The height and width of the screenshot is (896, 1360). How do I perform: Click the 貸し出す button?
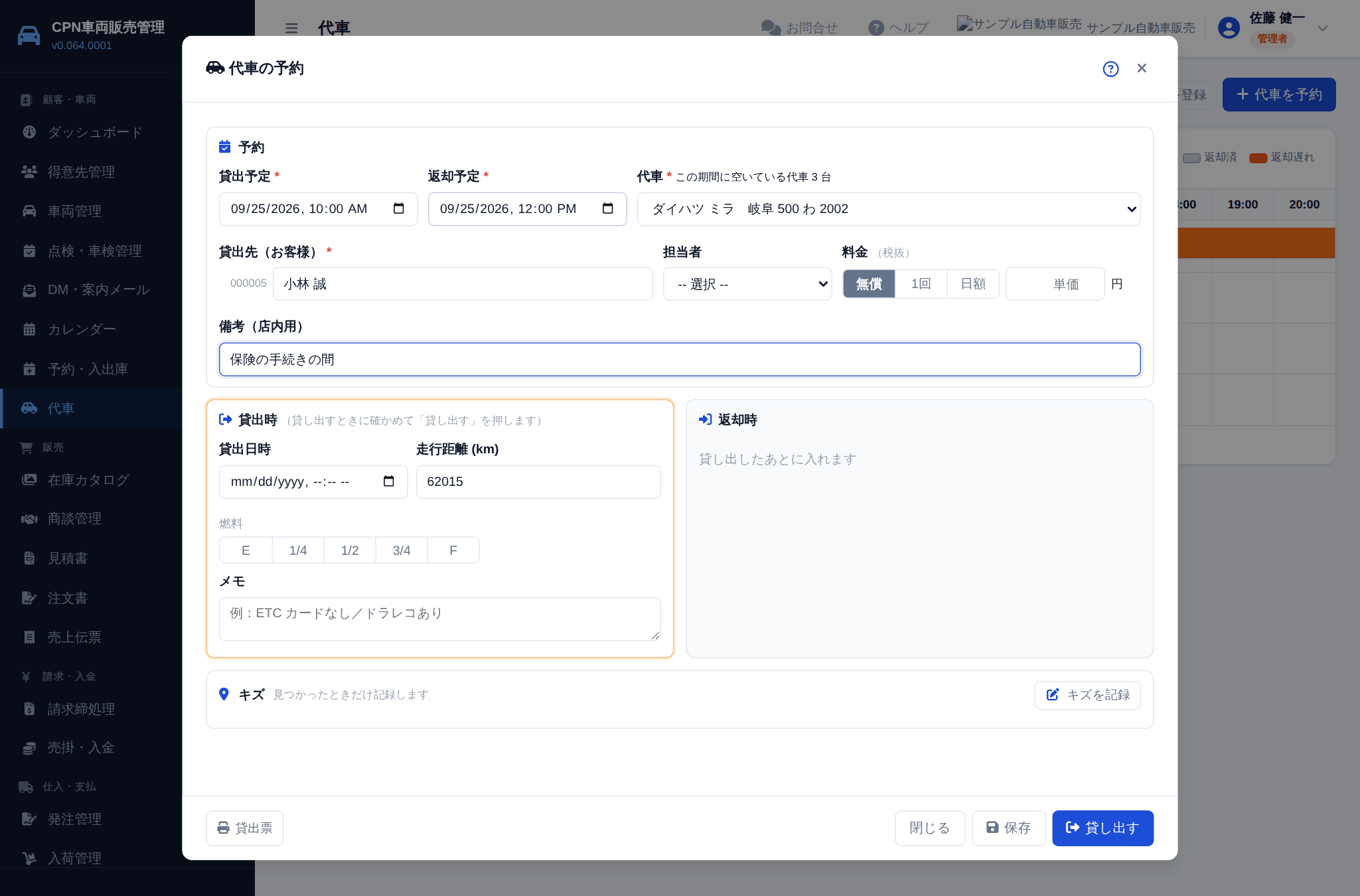click(x=1102, y=828)
